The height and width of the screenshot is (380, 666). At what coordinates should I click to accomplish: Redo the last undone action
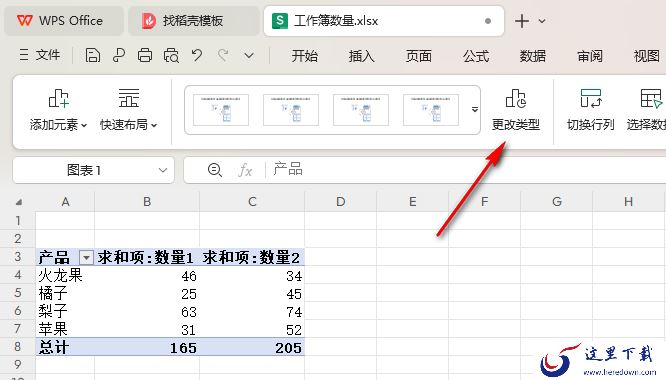coord(223,55)
